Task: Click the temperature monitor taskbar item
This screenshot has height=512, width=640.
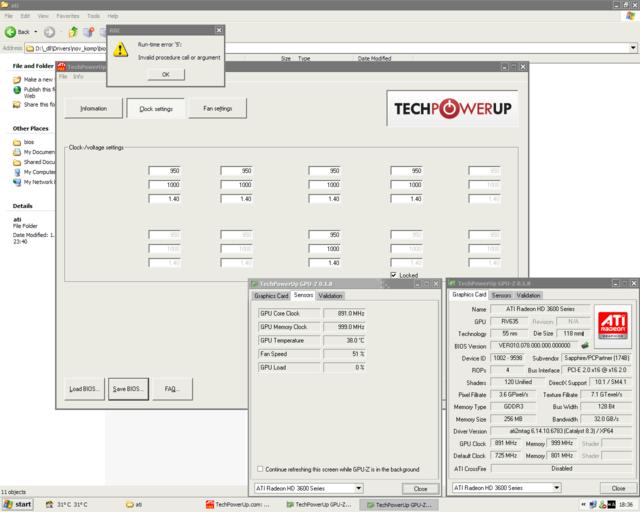Action: (66, 505)
